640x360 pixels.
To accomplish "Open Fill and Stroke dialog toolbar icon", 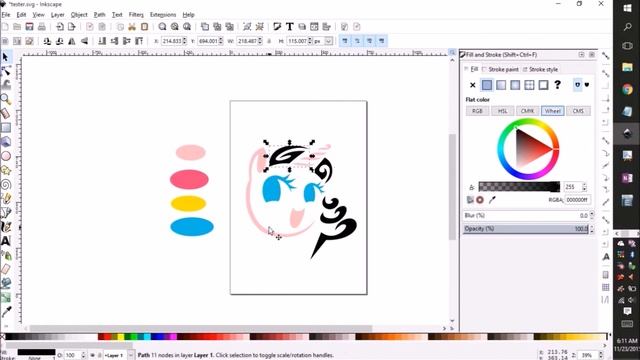I will (278, 27).
